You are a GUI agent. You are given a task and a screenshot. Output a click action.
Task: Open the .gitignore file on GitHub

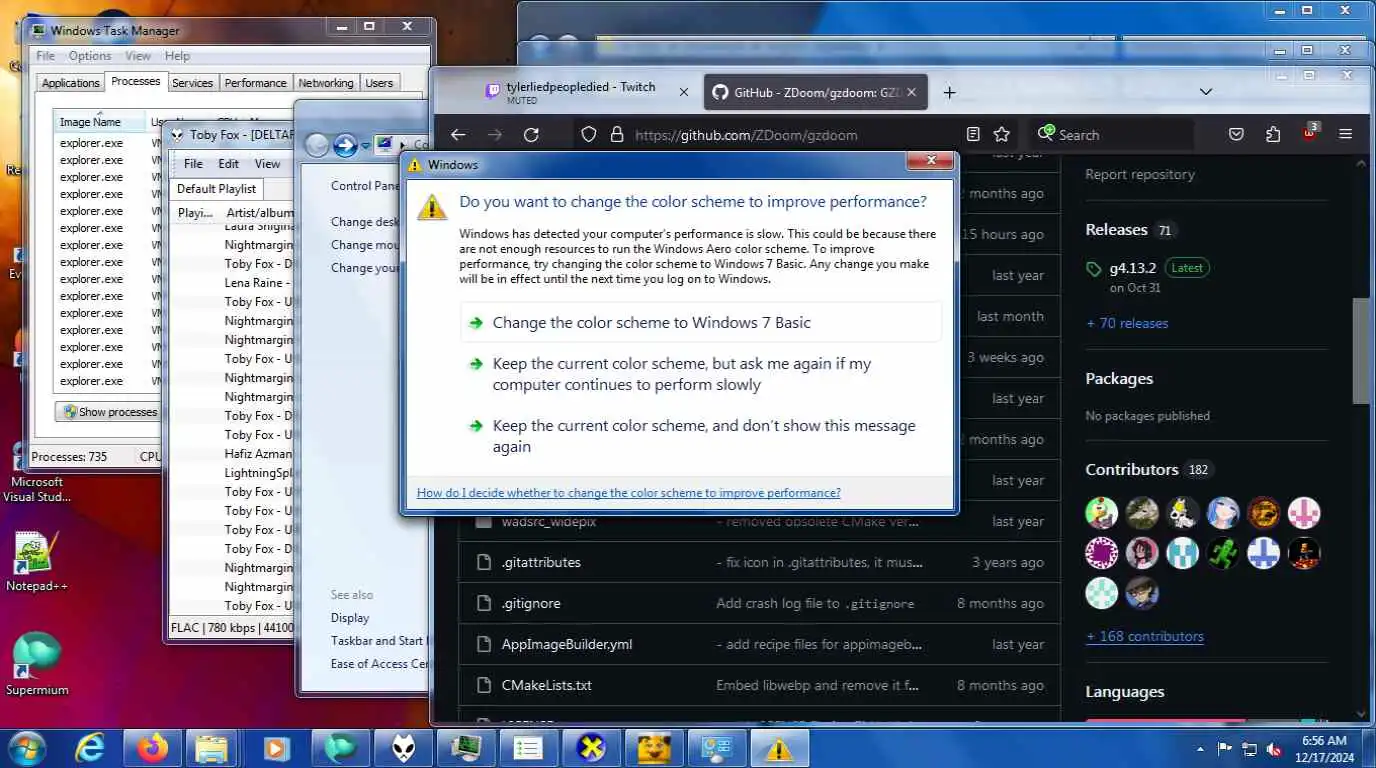[531, 604]
